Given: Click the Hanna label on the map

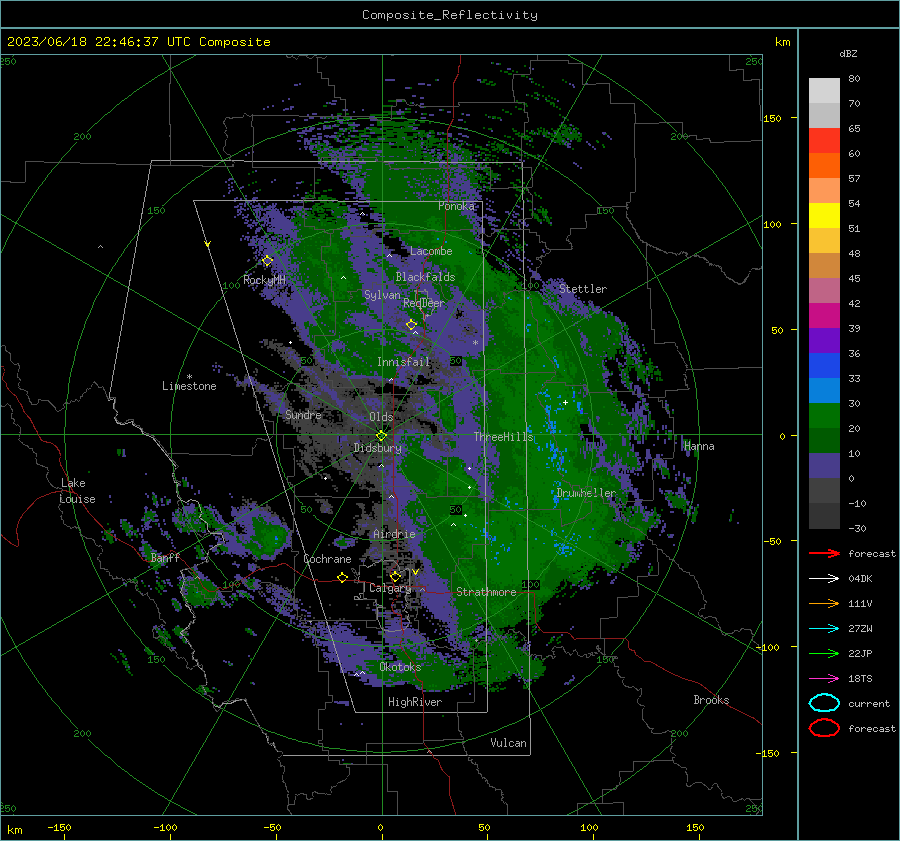Looking at the screenshot, I should [x=699, y=446].
